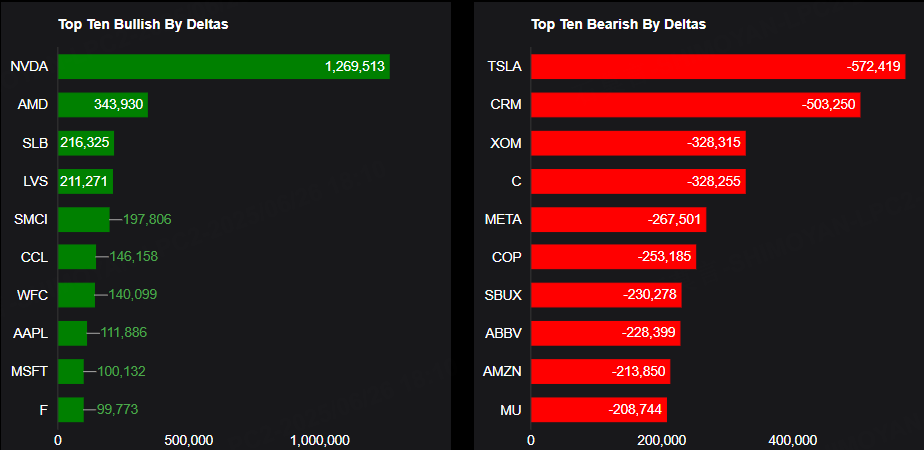Click the CRM ticker label
This screenshot has width=924, height=450.
pos(506,105)
